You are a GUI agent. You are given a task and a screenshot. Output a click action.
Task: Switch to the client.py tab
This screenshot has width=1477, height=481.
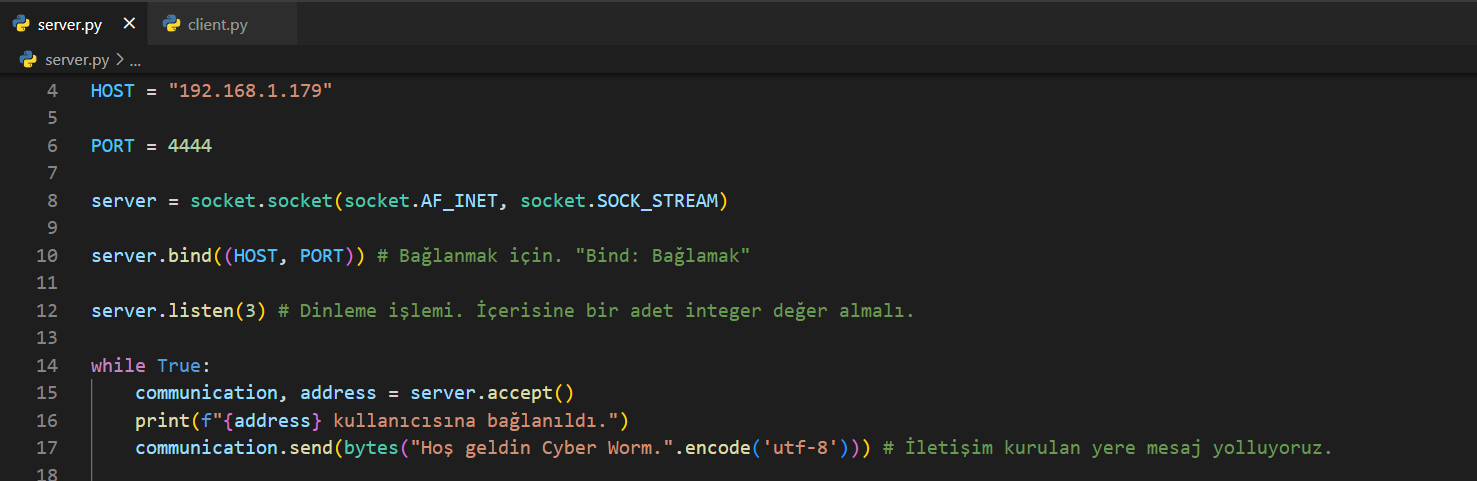click(x=217, y=25)
